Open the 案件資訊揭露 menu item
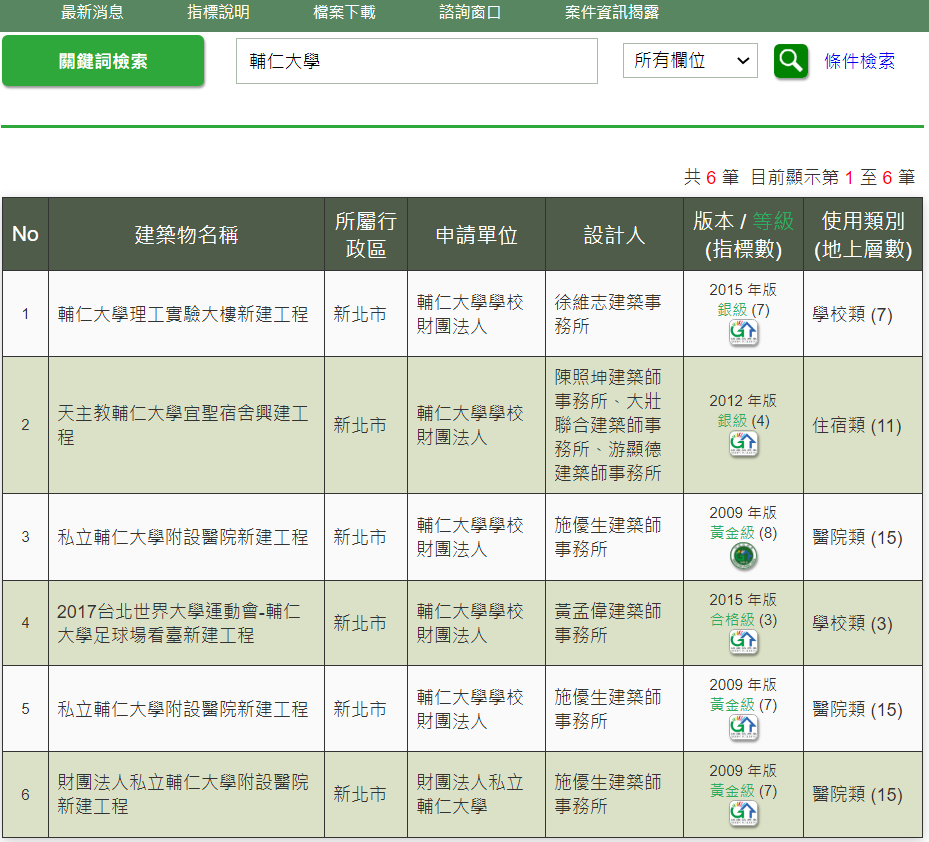Image resolution: width=929 pixels, height=842 pixels. click(611, 12)
